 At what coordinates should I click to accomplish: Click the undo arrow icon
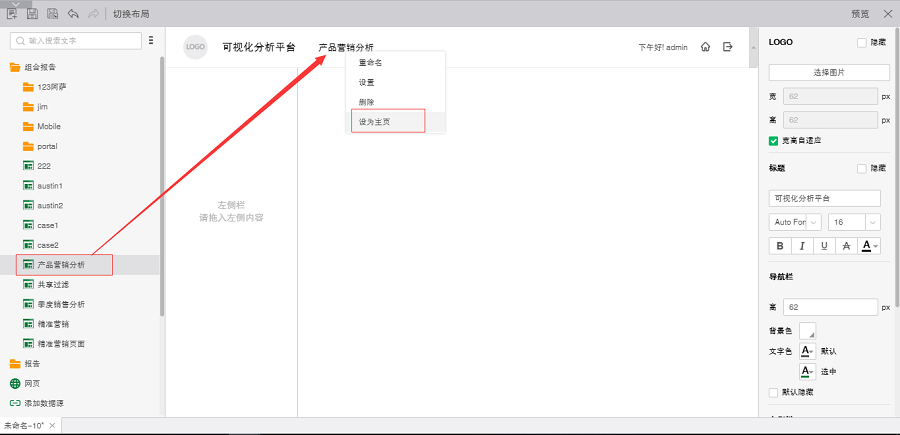[x=73, y=14]
